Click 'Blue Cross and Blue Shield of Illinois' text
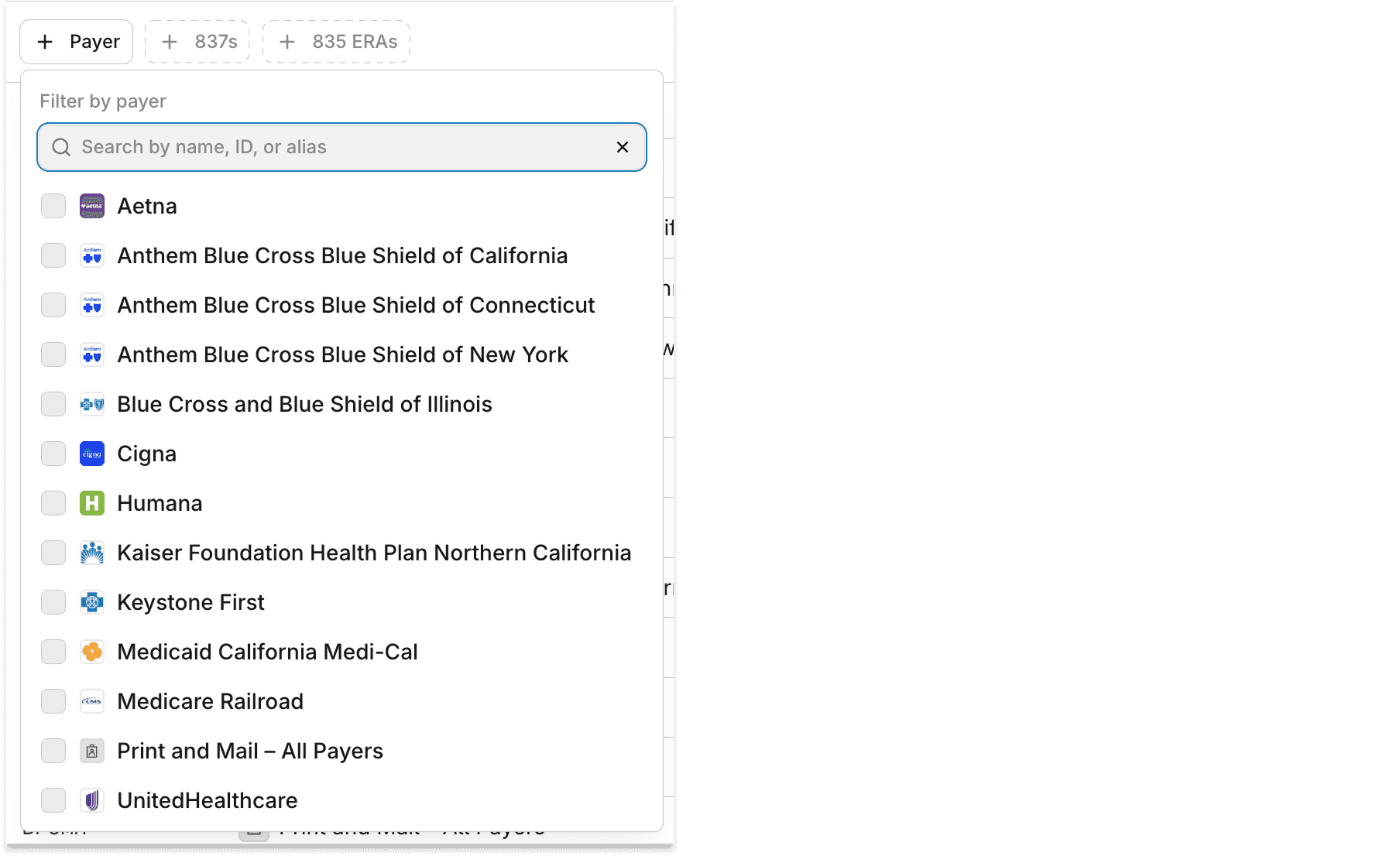The width and height of the screenshot is (1400, 856). [x=304, y=404]
